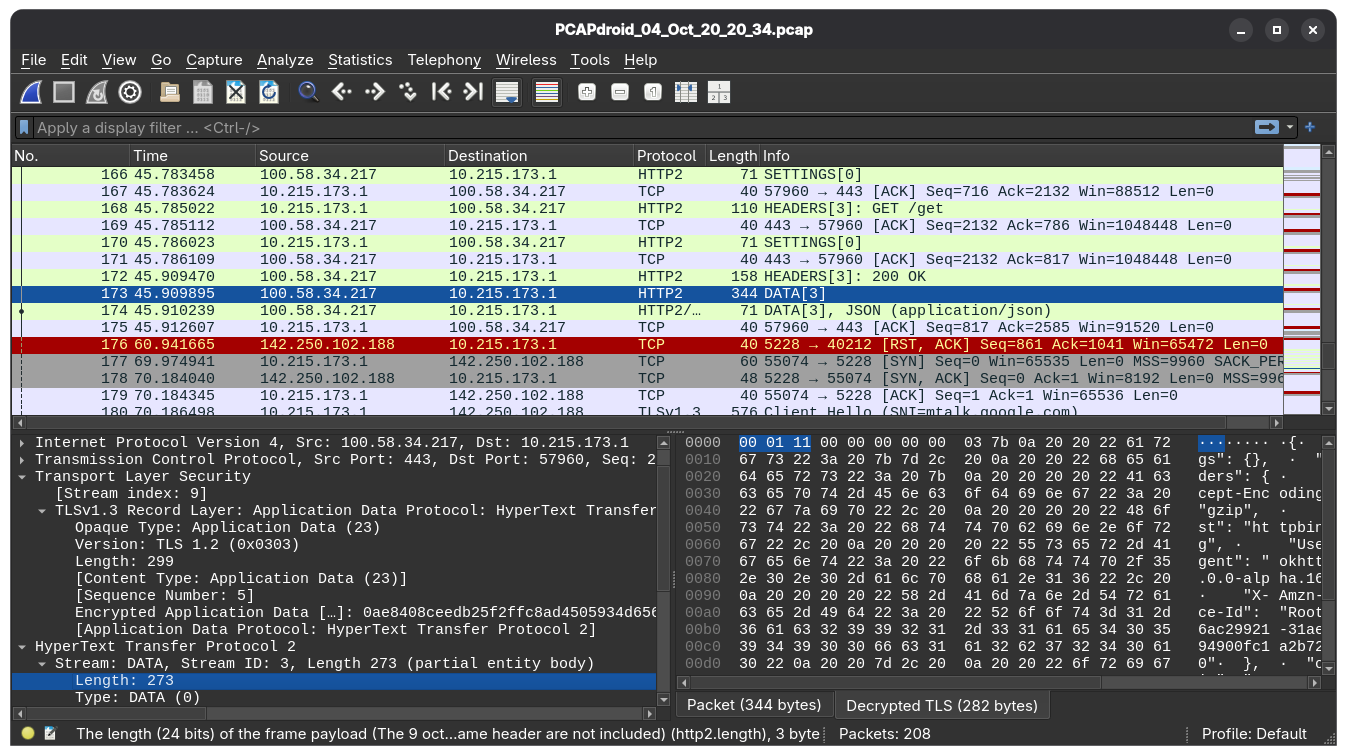This screenshot has width=1347, height=756.
Task: Select packet 172 HEADERS[3]: 200 OK
Action: (647, 277)
